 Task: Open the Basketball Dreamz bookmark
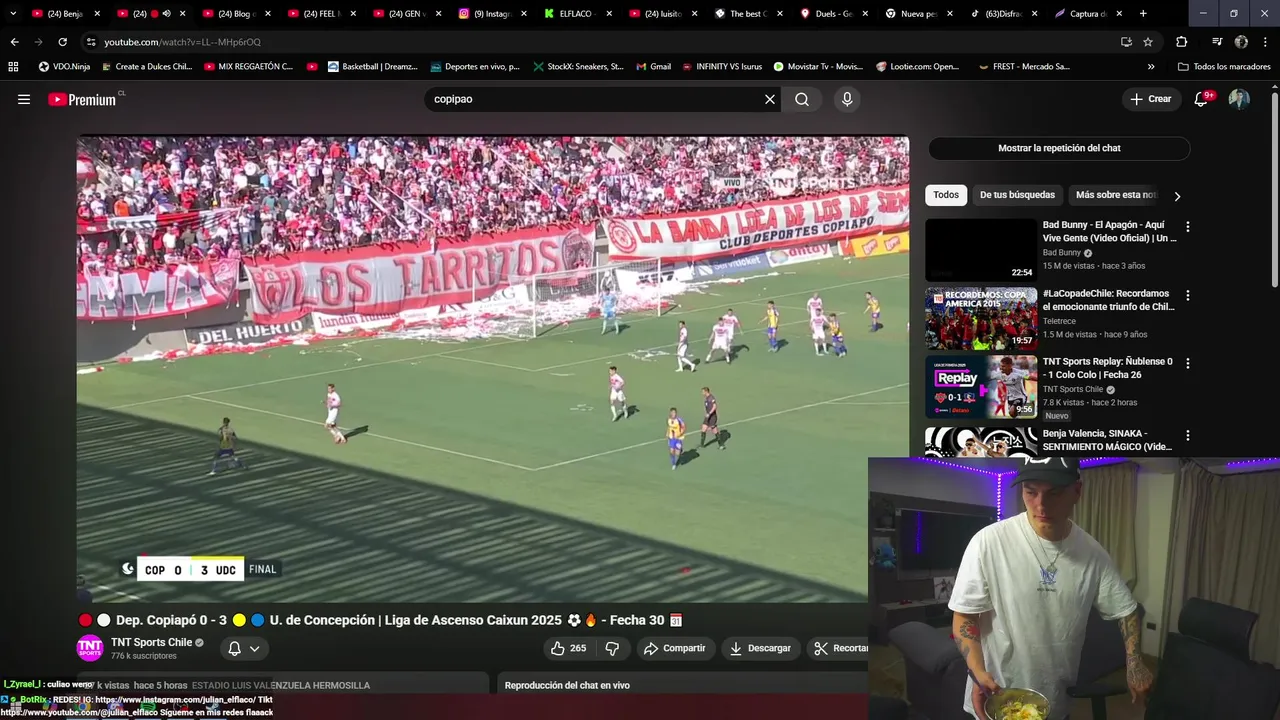click(x=372, y=67)
